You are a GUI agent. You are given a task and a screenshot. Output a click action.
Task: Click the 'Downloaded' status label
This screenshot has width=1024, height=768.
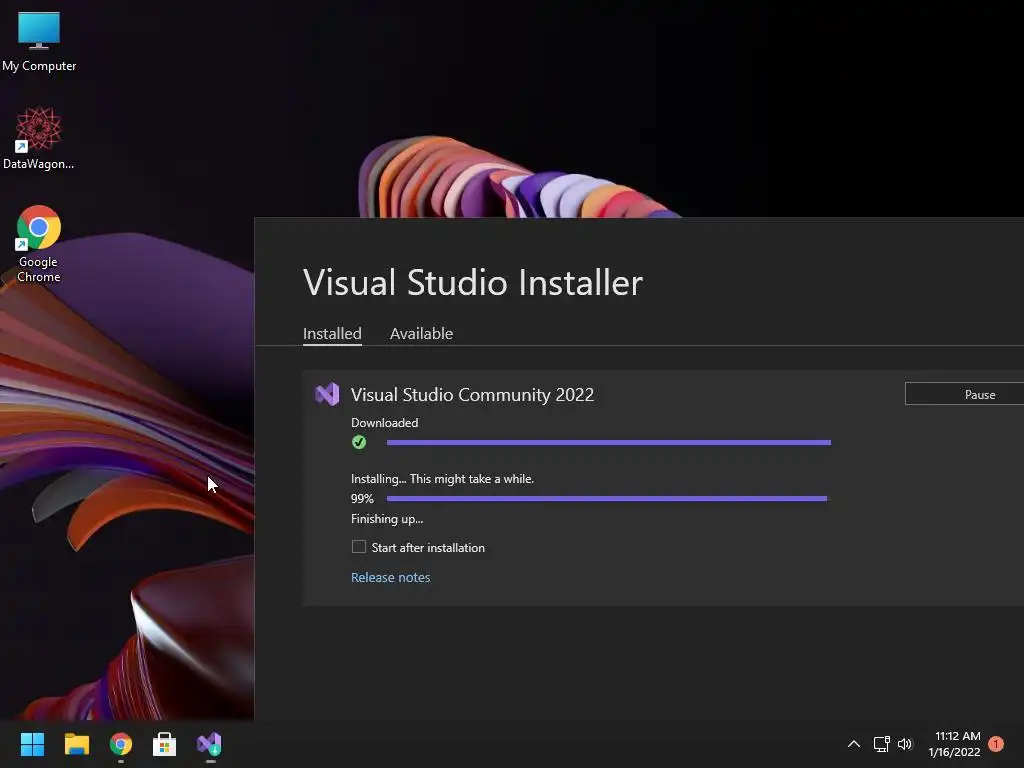pyautogui.click(x=385, y=423)
